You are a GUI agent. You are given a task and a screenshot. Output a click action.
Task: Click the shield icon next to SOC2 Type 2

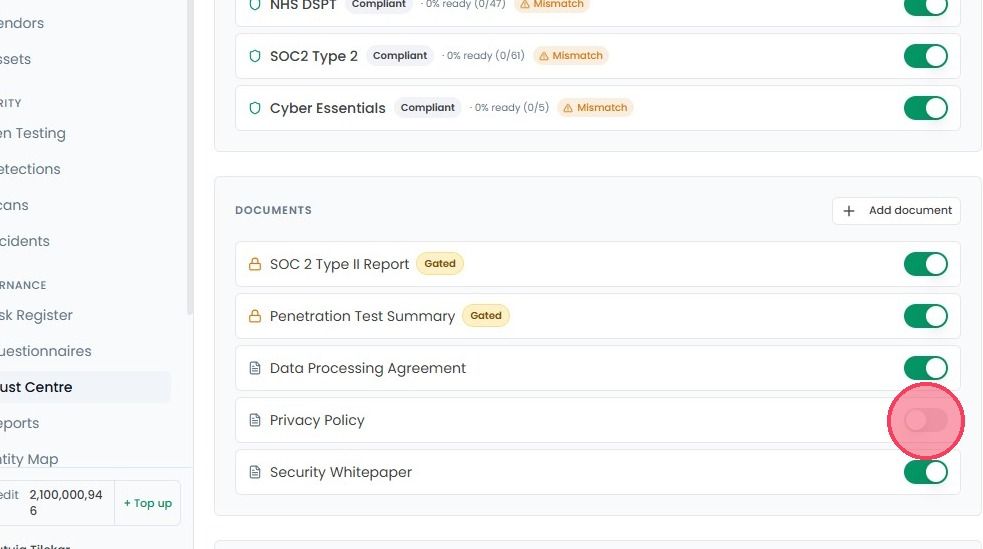click(x=255, y=56)
